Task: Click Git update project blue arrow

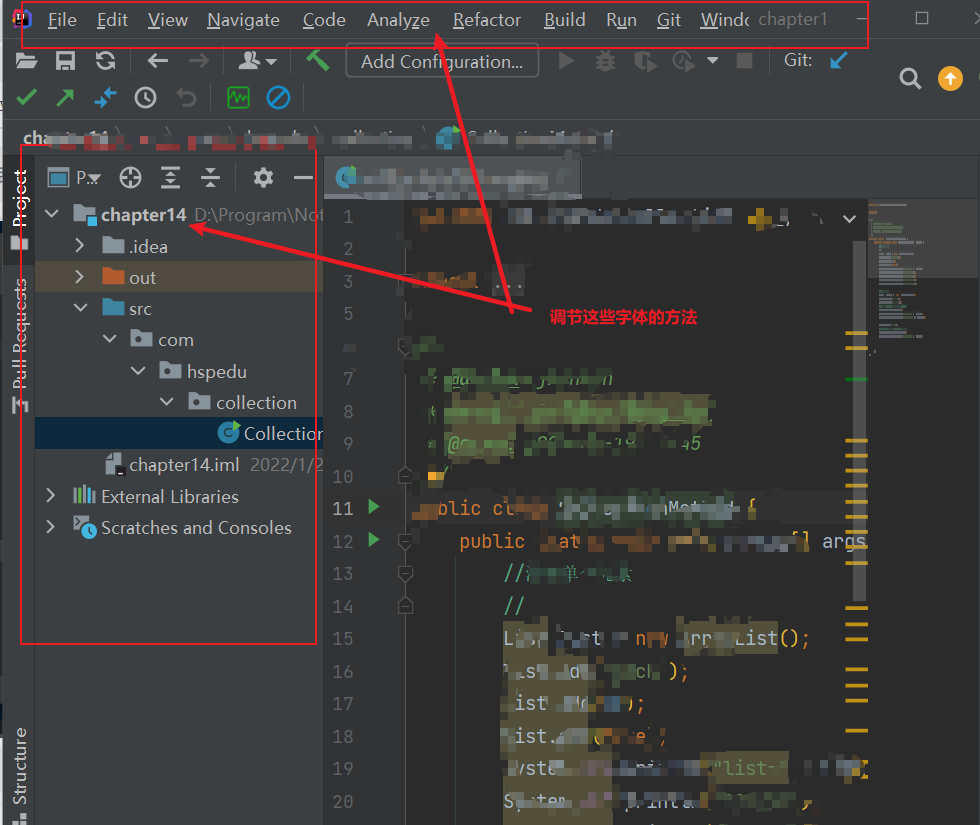Action: tap(839, 61)
